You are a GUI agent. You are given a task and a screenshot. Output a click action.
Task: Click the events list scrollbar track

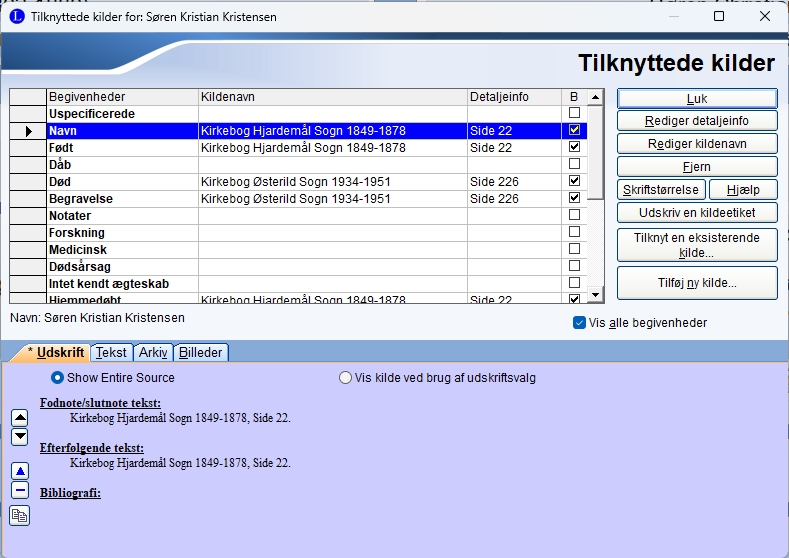[595, 240]
